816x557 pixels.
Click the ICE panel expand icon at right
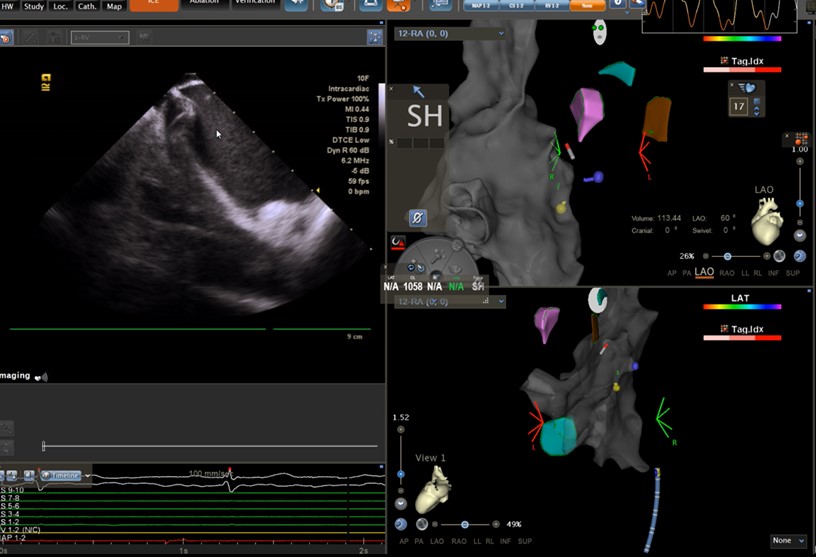(375, 36)
